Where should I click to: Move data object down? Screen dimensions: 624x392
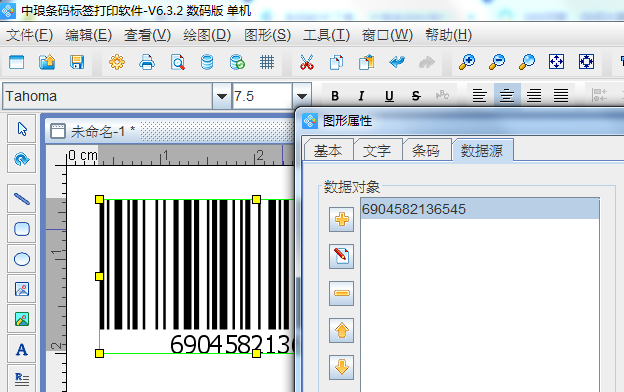(341, 367)
